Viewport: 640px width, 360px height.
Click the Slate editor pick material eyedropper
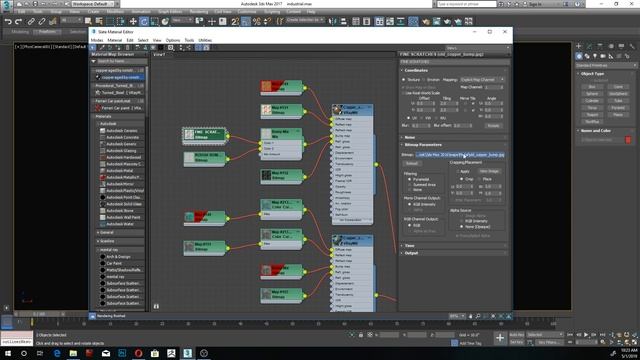[x=102, y=48]
